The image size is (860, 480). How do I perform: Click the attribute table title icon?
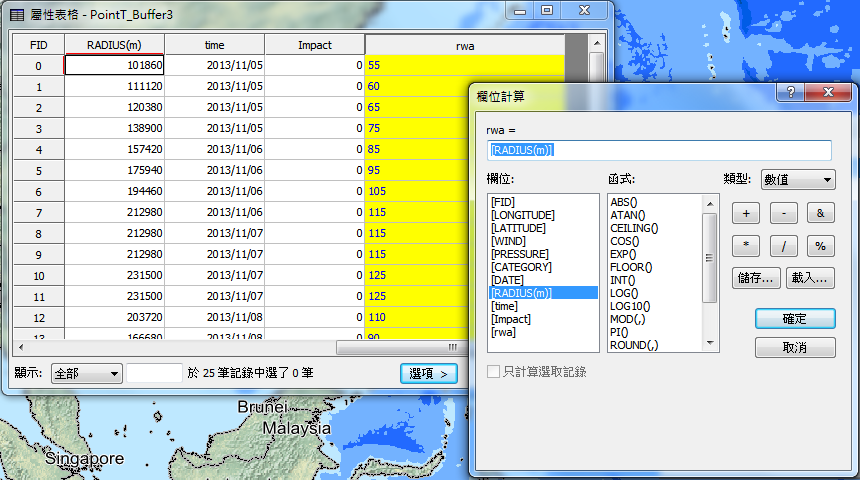[19, 12]
